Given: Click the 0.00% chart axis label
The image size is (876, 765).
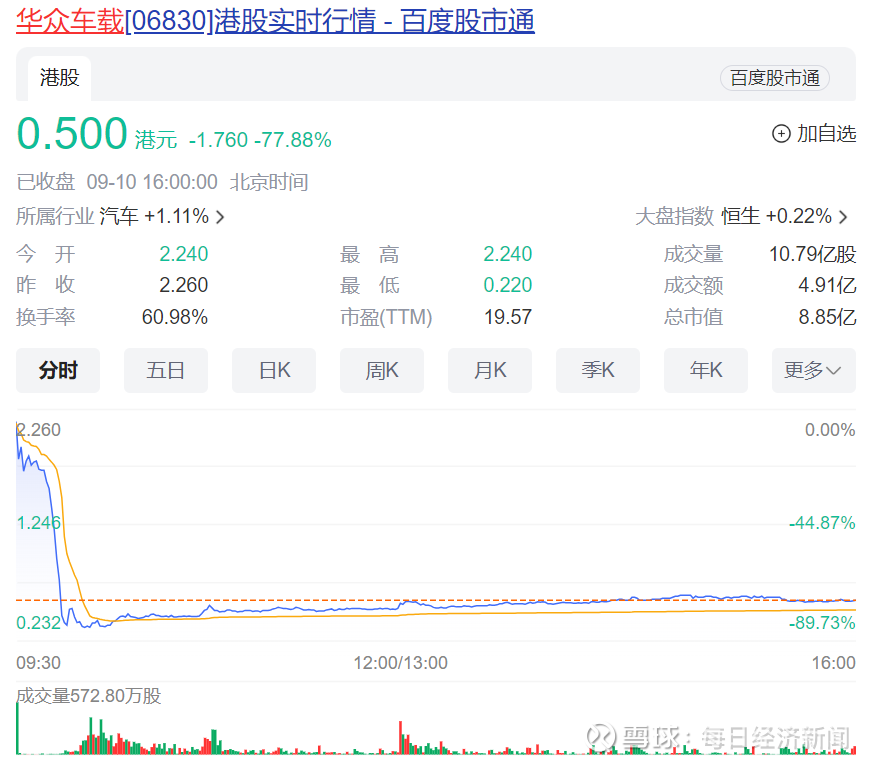Looking at the screenshot, I should point(830,430).
